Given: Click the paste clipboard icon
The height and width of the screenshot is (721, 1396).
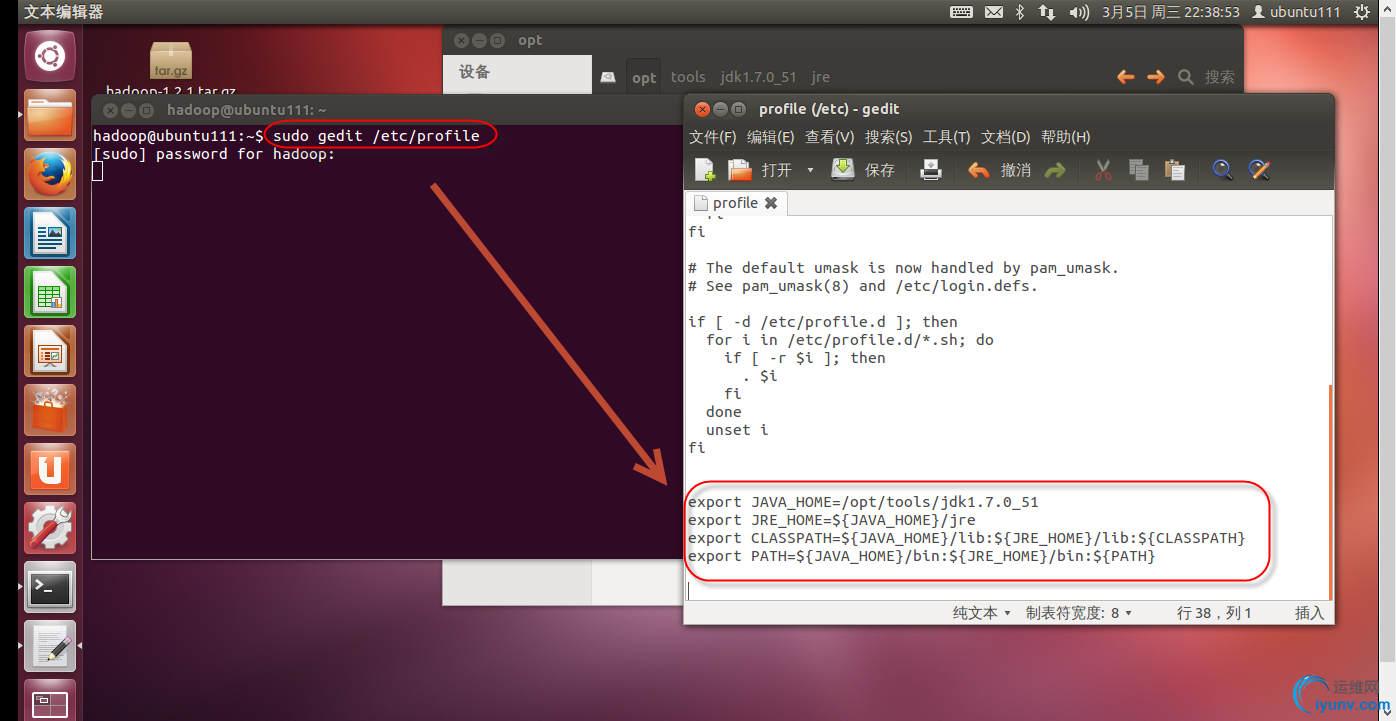Looking at the screenshot, I should click(1175, 170).
